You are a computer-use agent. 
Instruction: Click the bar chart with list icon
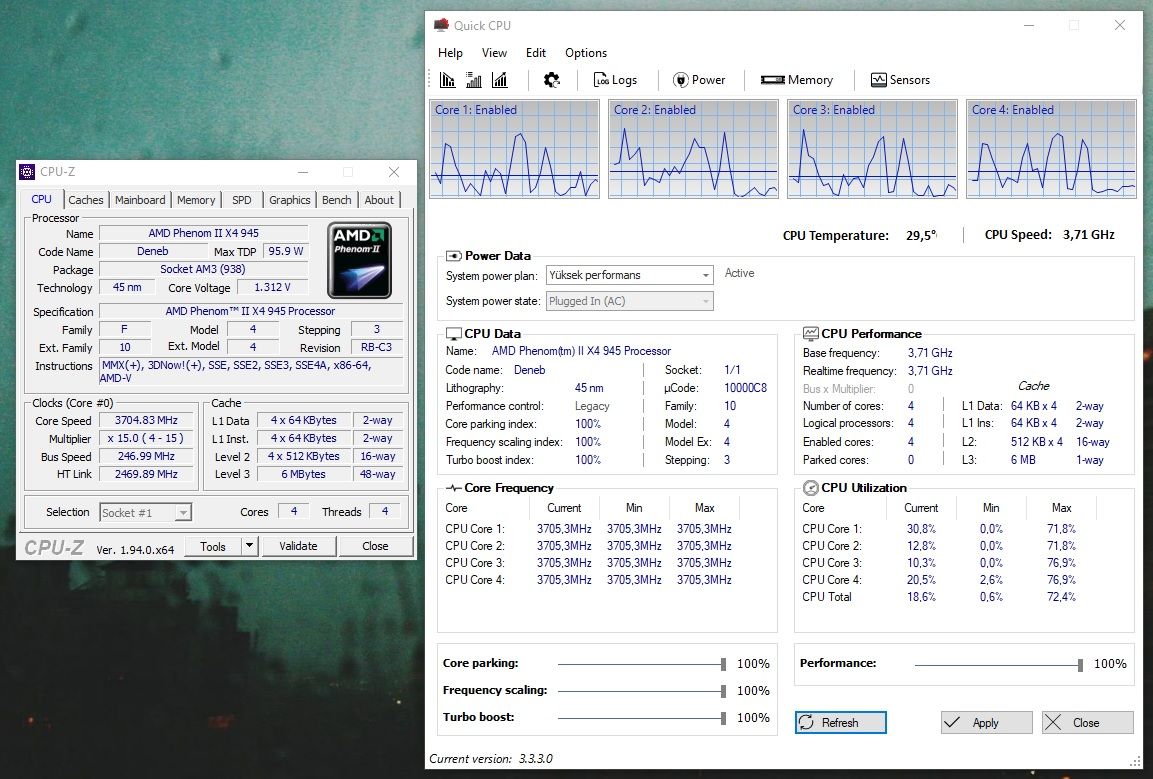pyautogui.click(x=474, y=79)
